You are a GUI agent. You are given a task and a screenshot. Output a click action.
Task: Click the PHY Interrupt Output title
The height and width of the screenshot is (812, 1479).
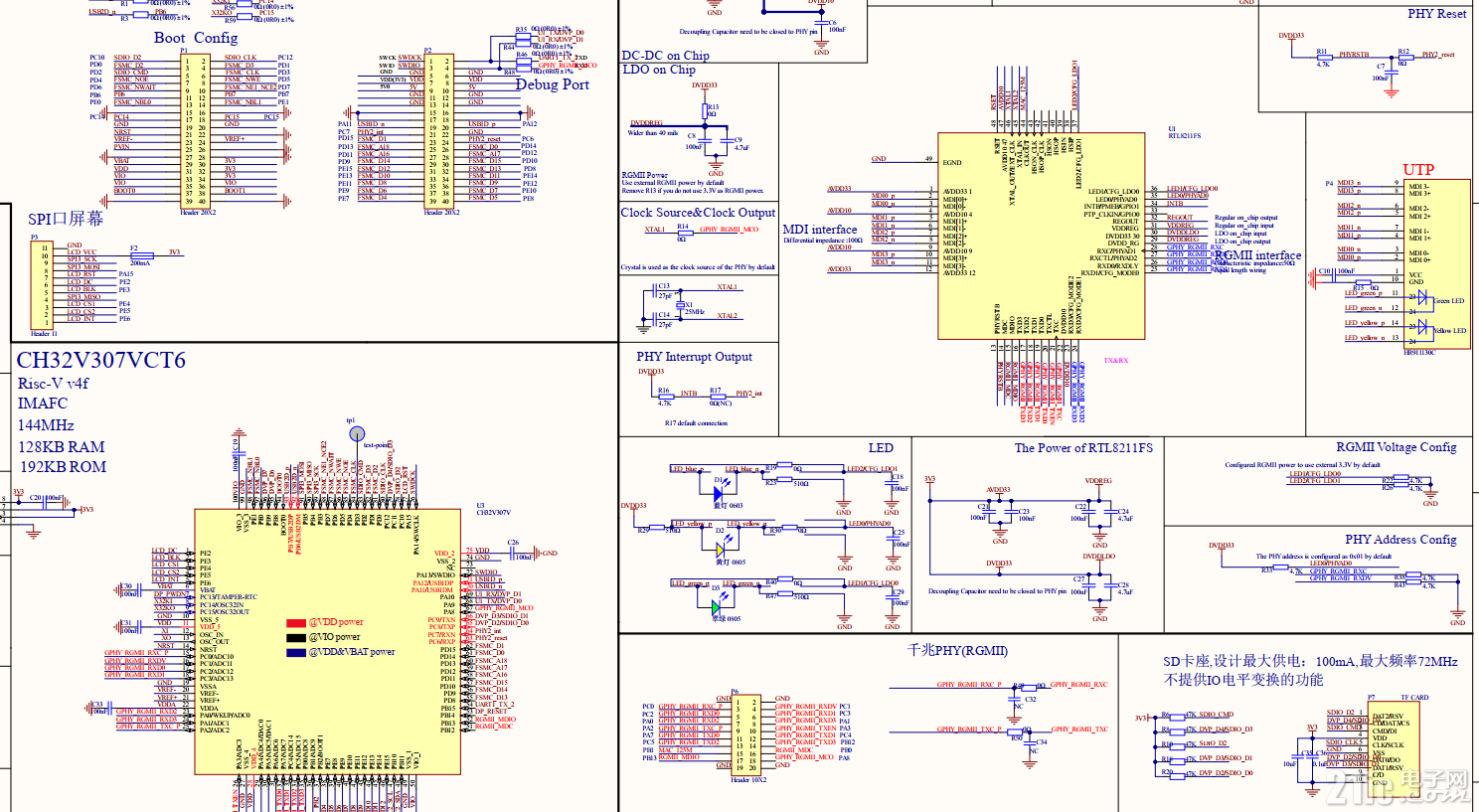coord(694,357)
